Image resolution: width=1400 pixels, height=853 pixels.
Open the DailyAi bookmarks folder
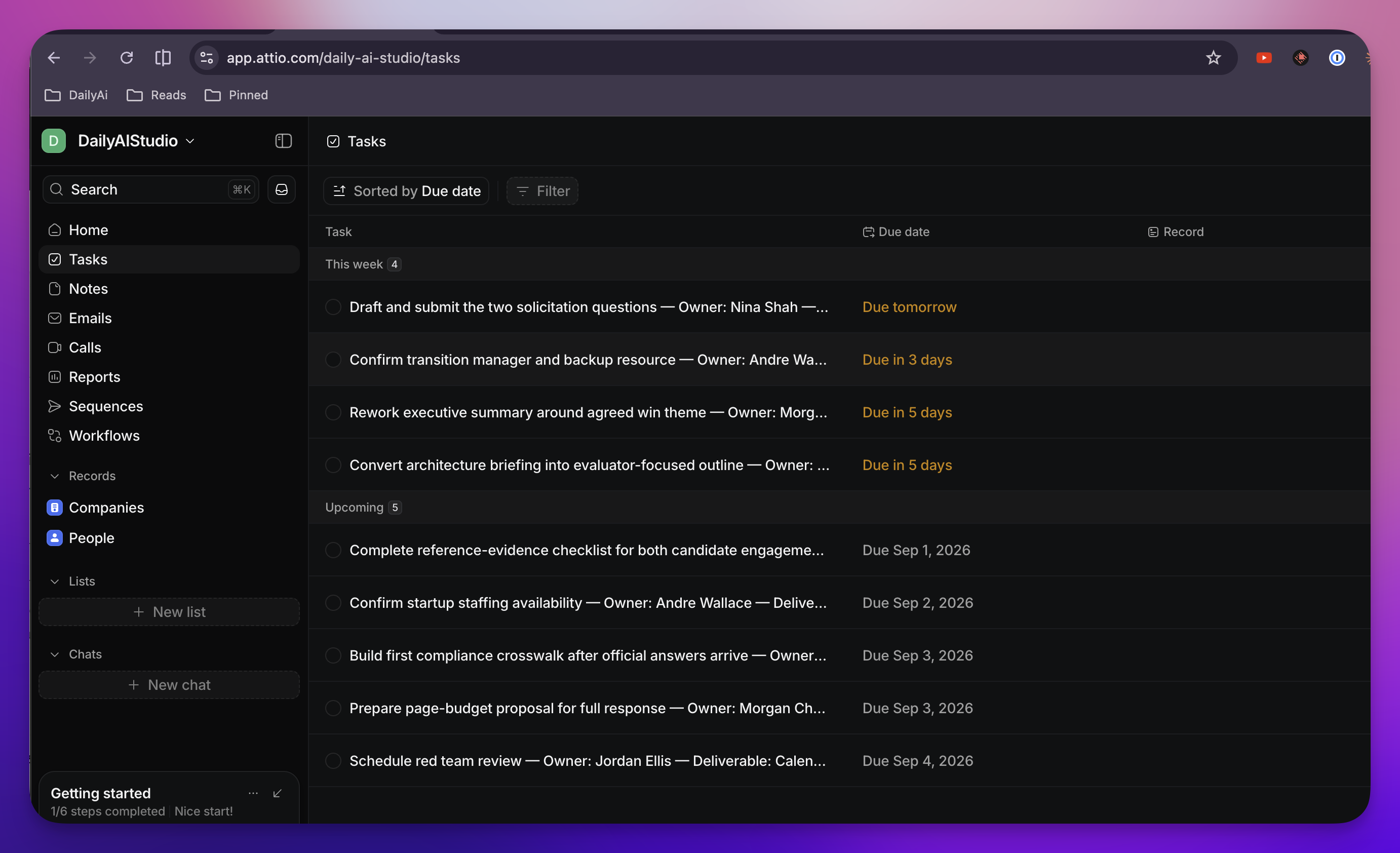tap(76, 95)
